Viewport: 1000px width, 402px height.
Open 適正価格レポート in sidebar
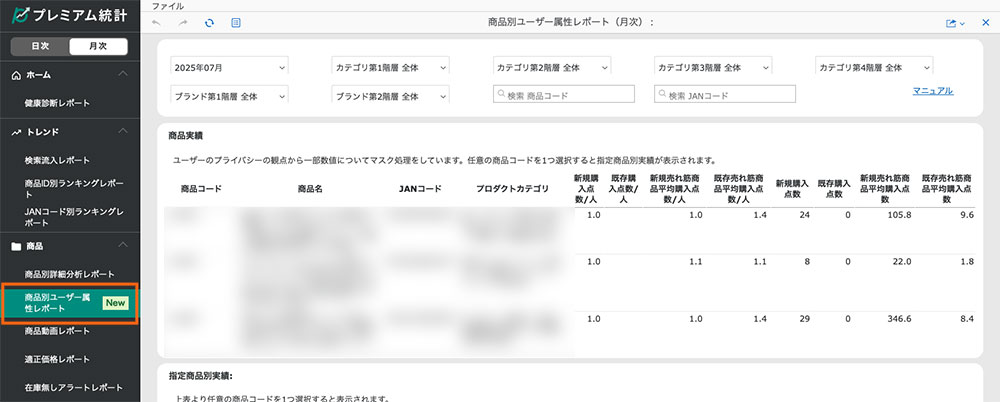[57, 359]
